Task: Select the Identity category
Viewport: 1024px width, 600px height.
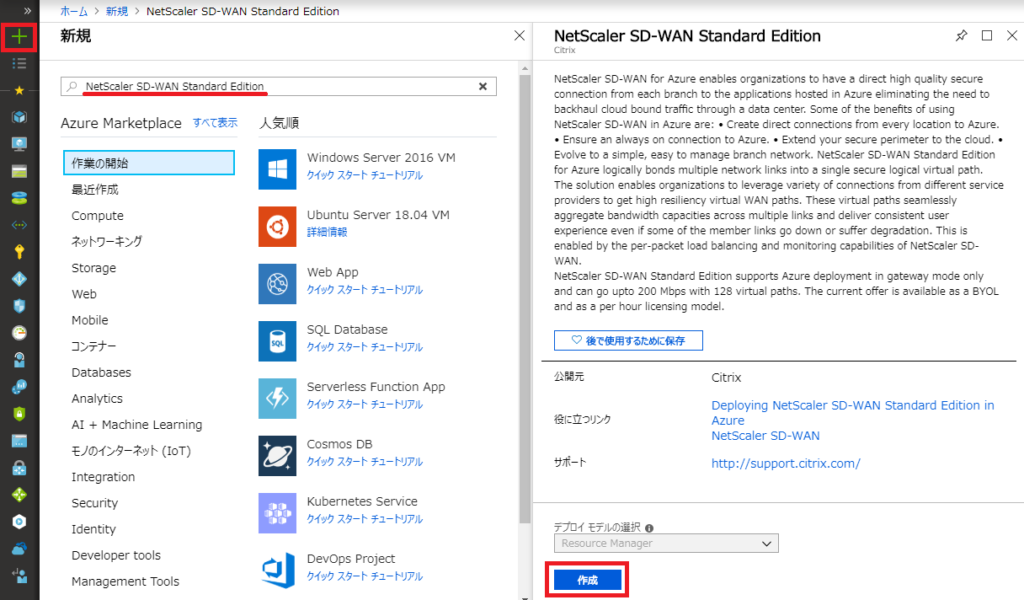Action: pyautogui.click(x=93, y=529)
